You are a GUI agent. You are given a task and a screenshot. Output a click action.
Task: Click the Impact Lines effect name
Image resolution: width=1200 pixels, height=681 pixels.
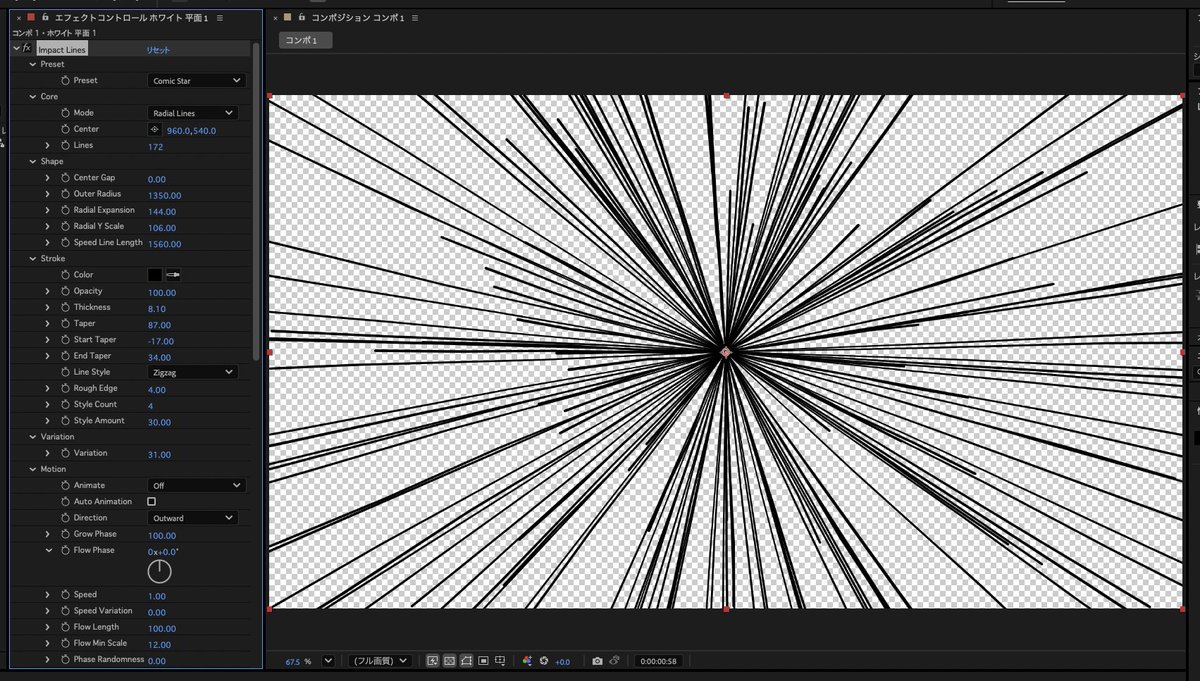[x=62, y=49]
